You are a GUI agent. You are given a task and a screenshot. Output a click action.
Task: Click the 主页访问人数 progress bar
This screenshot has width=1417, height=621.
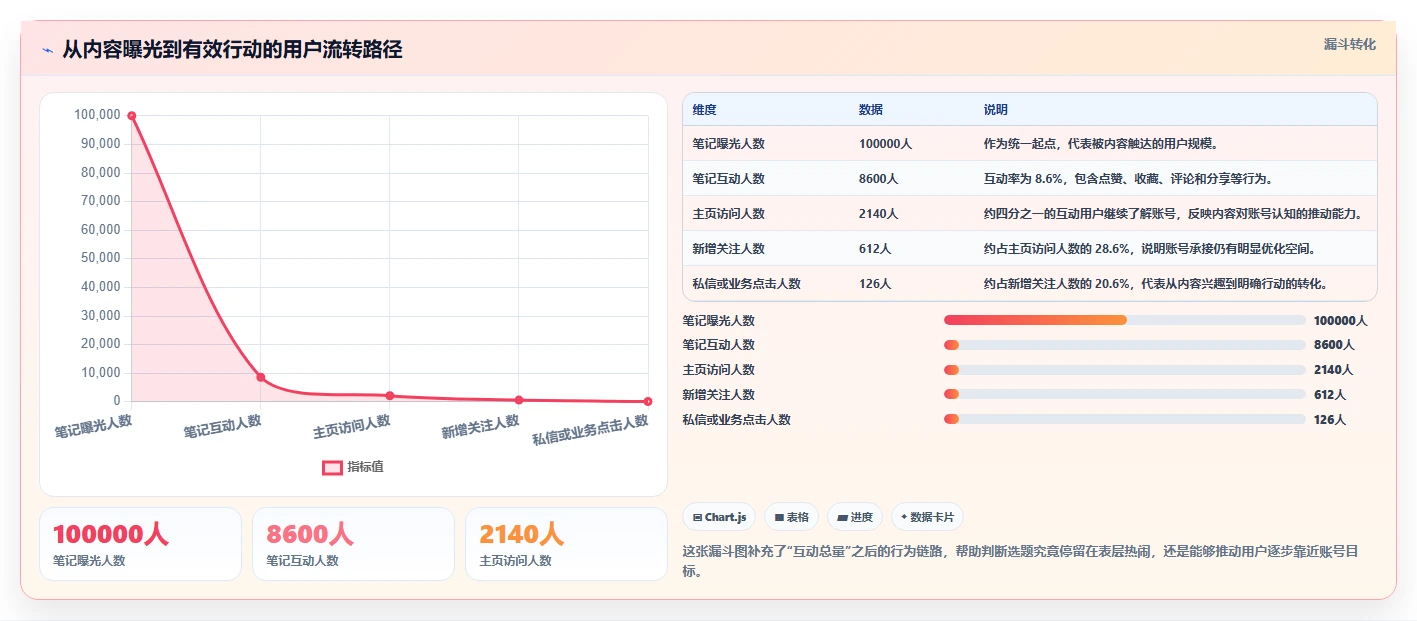[1125, 370]
